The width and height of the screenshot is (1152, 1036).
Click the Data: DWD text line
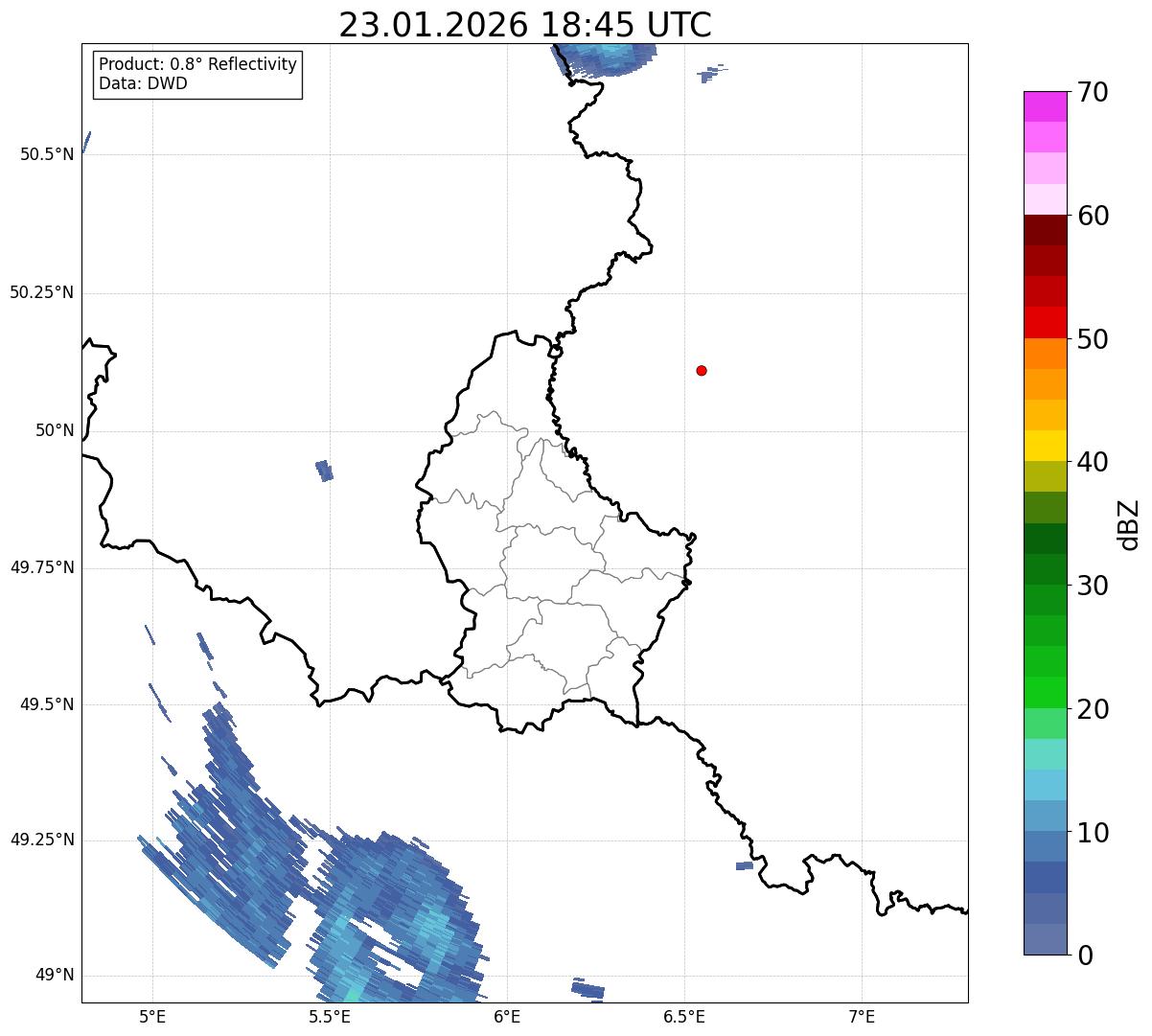(x=144, y=83)
